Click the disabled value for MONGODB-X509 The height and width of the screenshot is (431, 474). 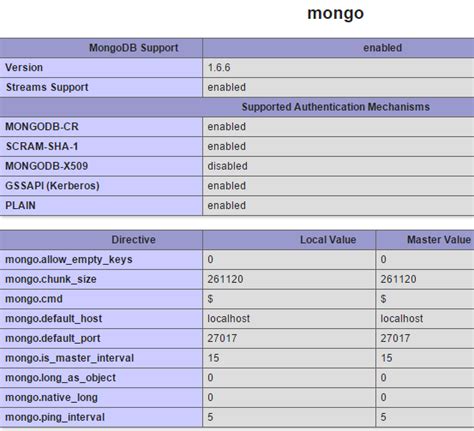point(228,166)
